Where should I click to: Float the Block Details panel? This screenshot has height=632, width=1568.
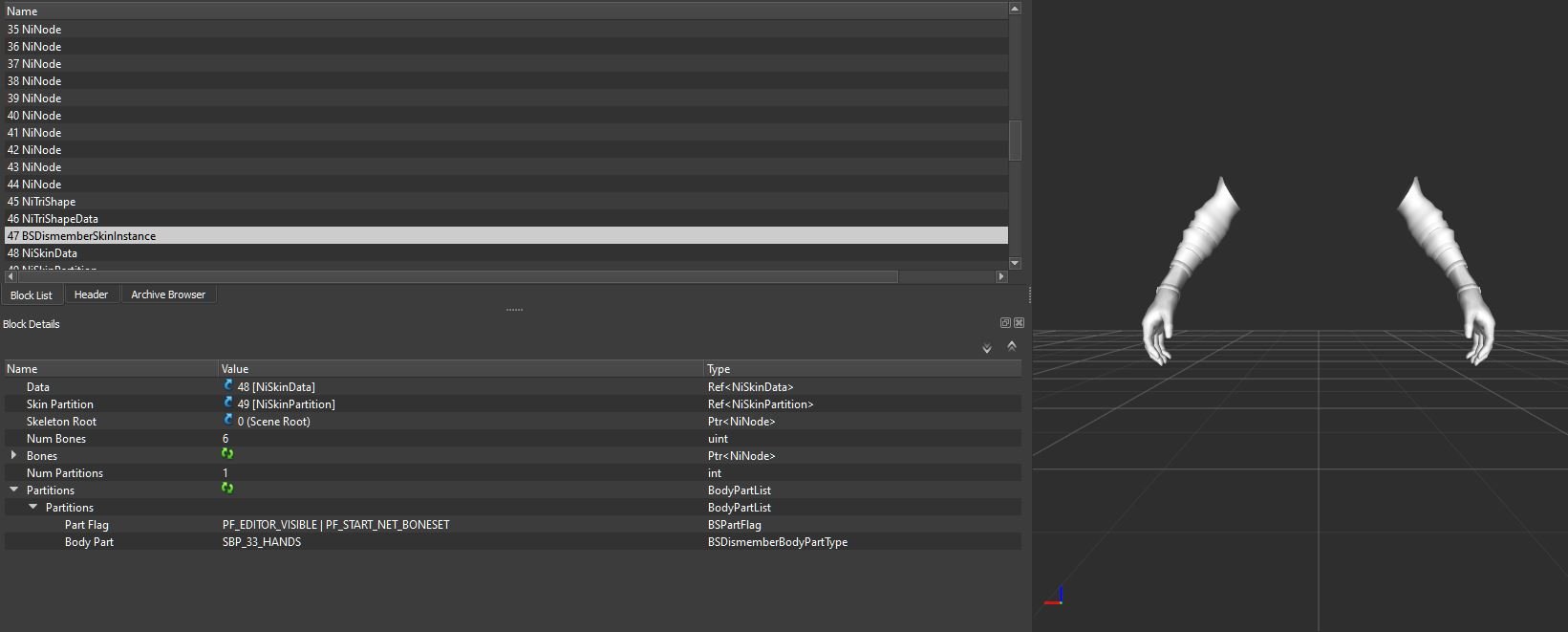[x=1005, y=323]
